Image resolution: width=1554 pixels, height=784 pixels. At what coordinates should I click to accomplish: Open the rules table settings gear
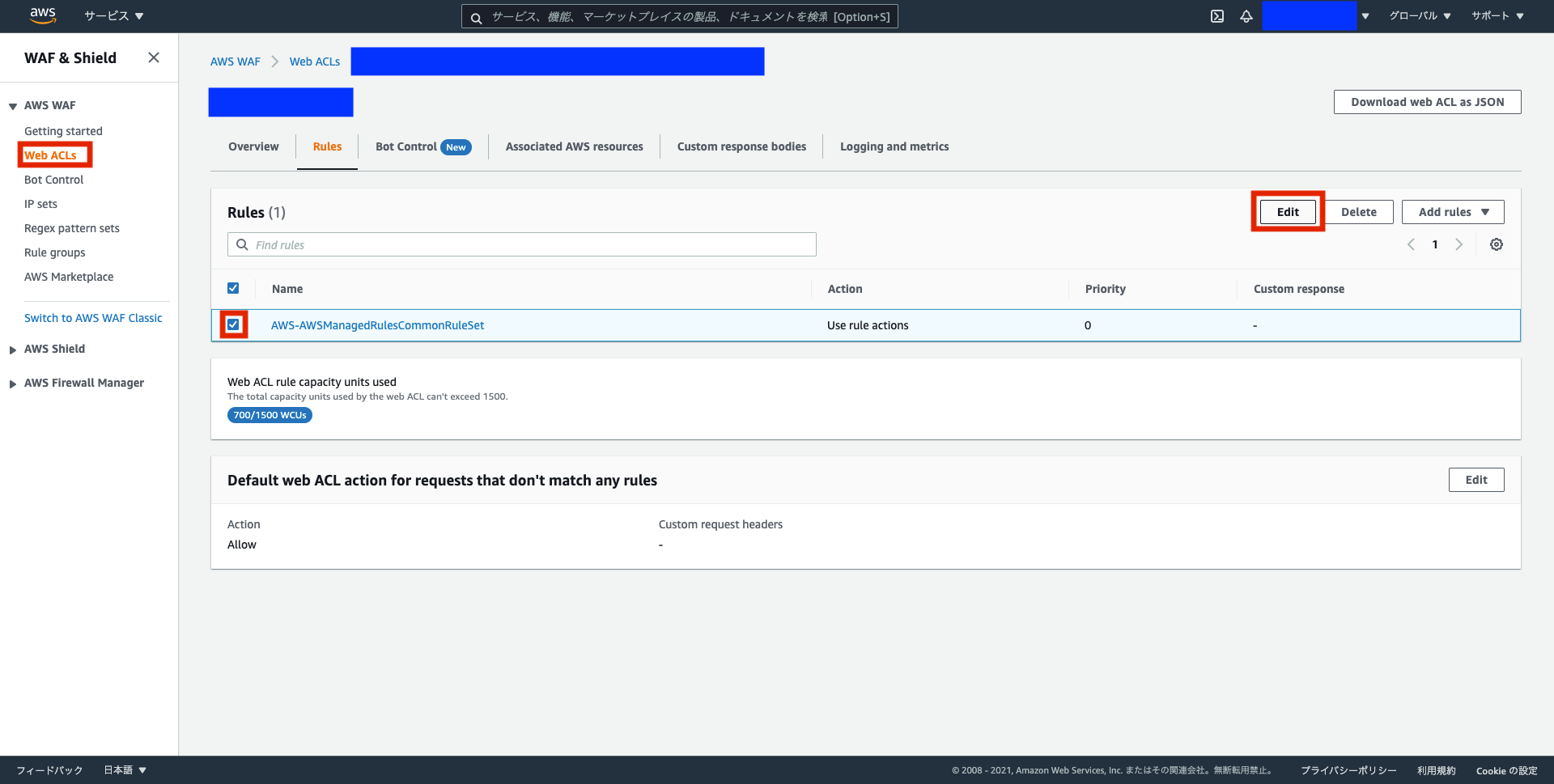(1497, 244)
